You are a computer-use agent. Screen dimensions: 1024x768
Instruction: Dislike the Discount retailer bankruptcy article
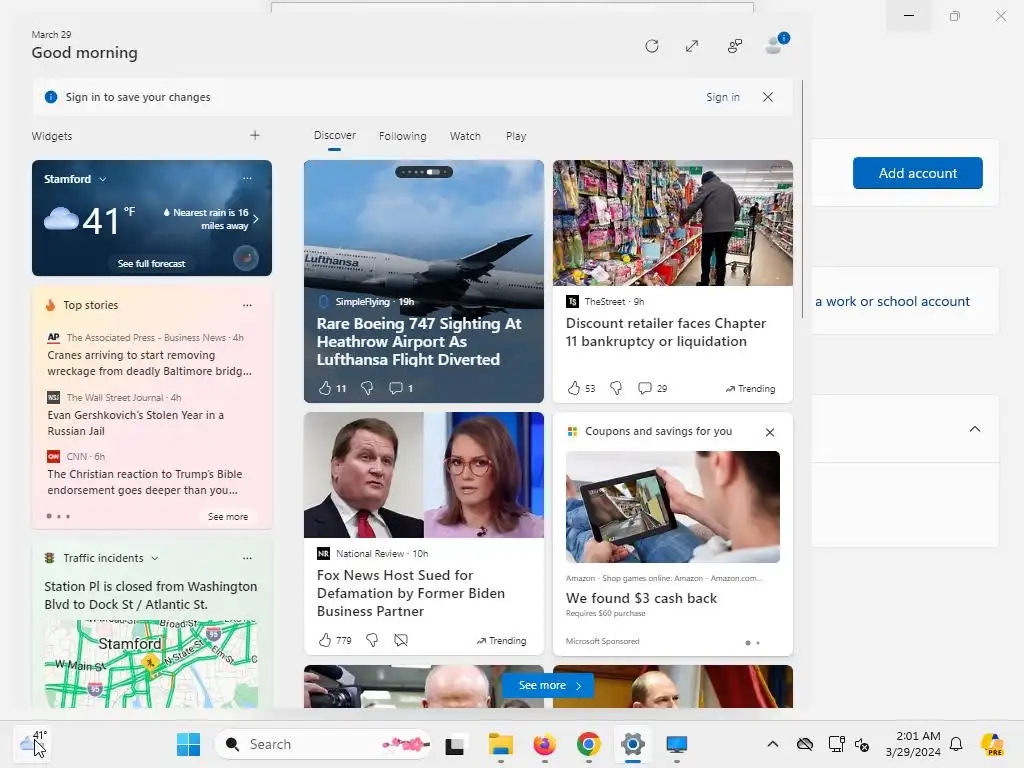coord(616,388)
